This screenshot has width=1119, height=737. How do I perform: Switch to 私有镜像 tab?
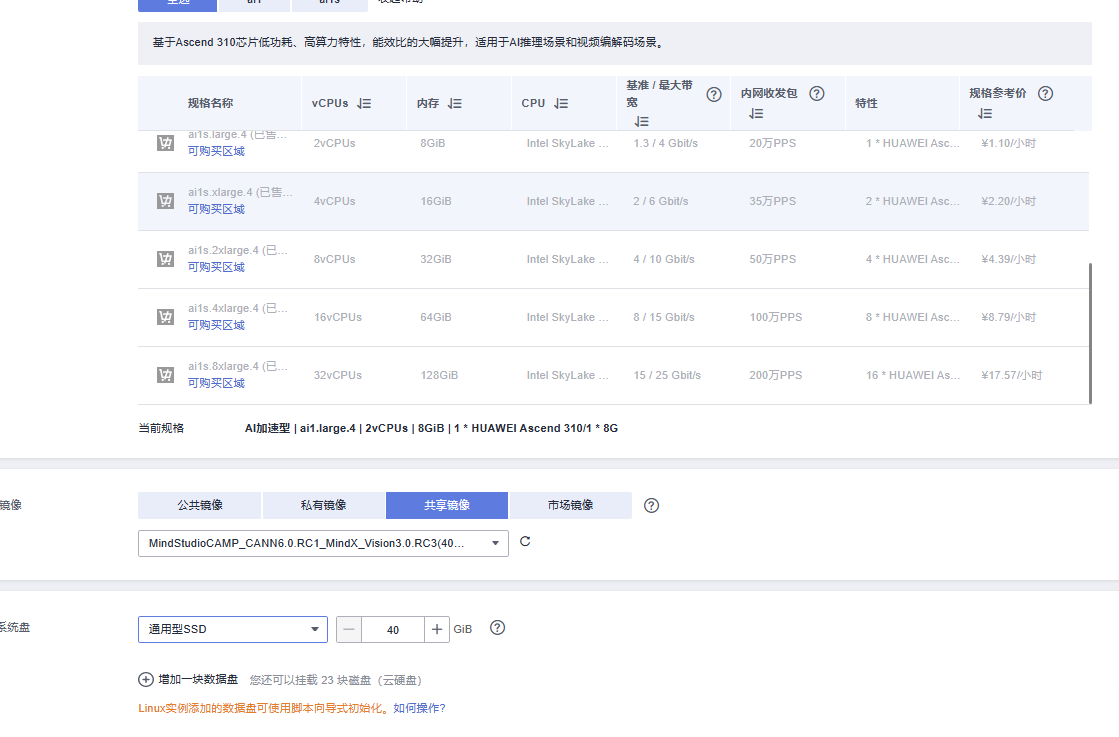tap(323, 505)
